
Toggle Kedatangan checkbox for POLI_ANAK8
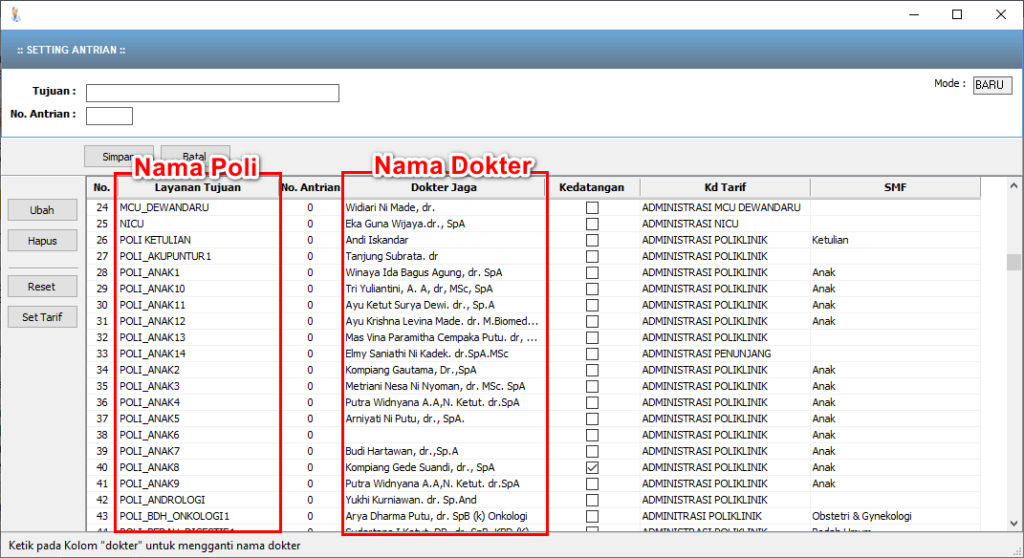592,467
